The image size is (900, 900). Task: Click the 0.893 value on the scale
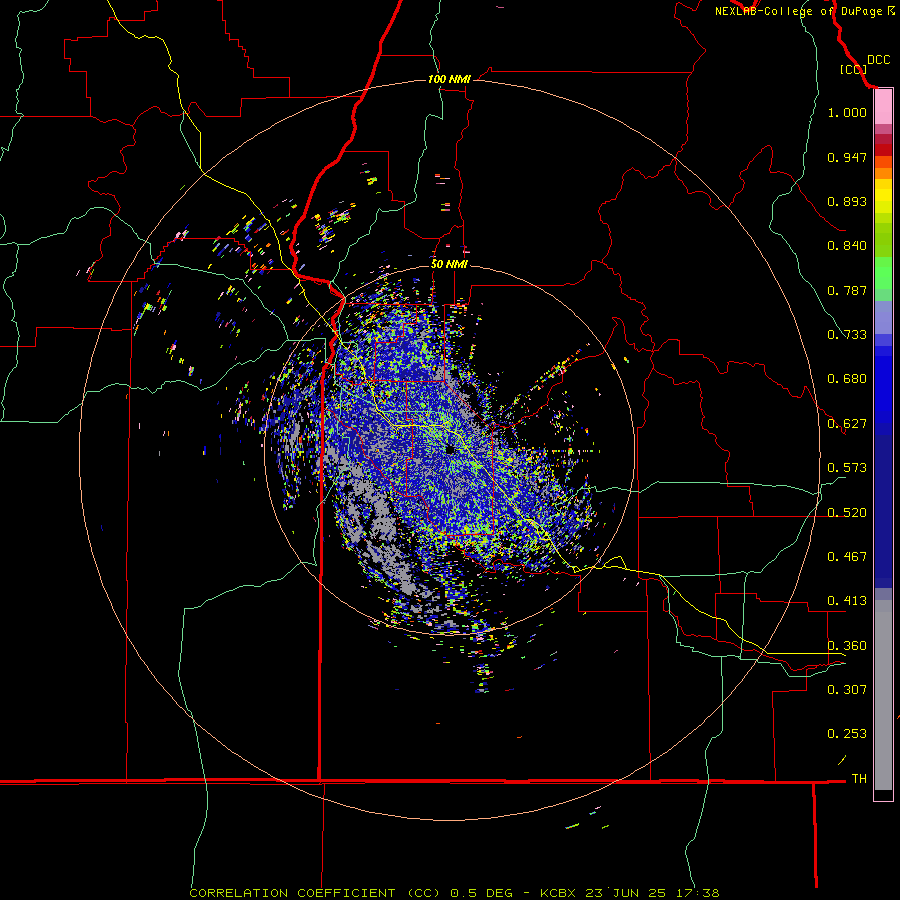[x=847, y=201]
